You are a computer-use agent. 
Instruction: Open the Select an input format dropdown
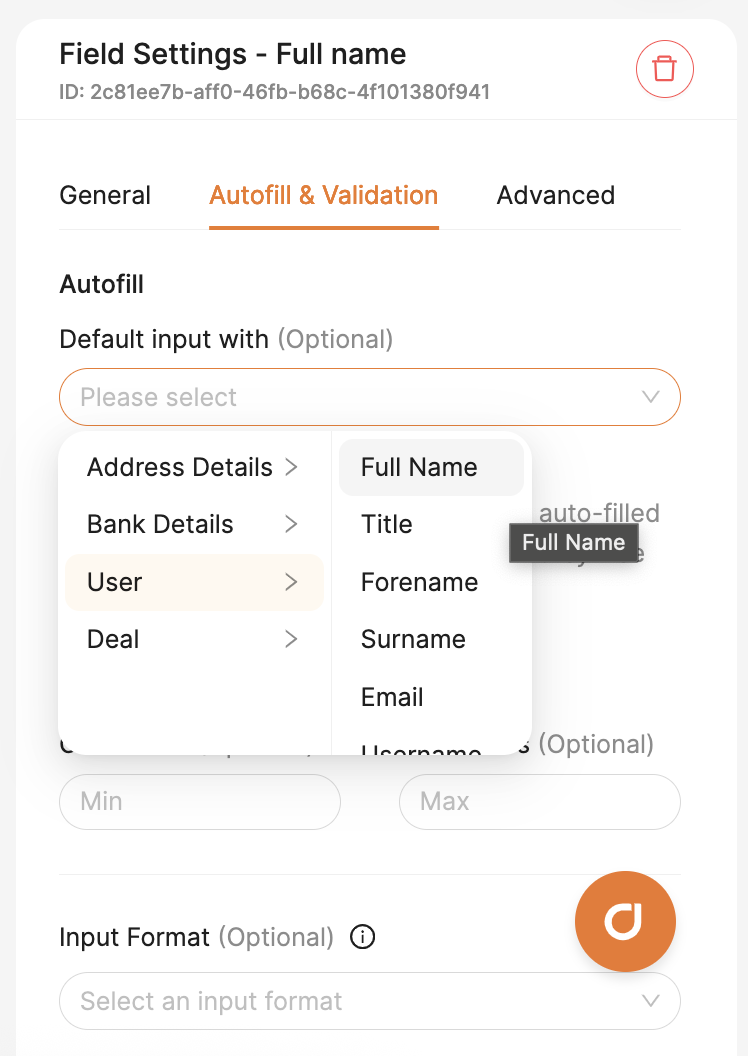(370, 1001)
